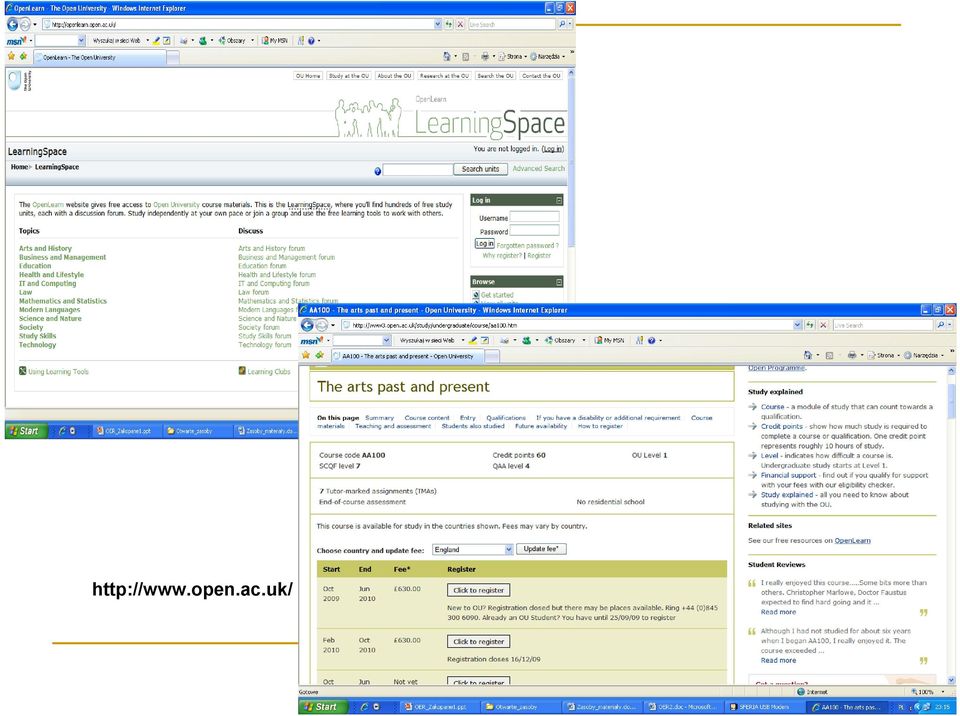Click the Print icon in the OpenLearn window
Image resolution: width=960 pixels, height=716 pixels.
point(485,56)
